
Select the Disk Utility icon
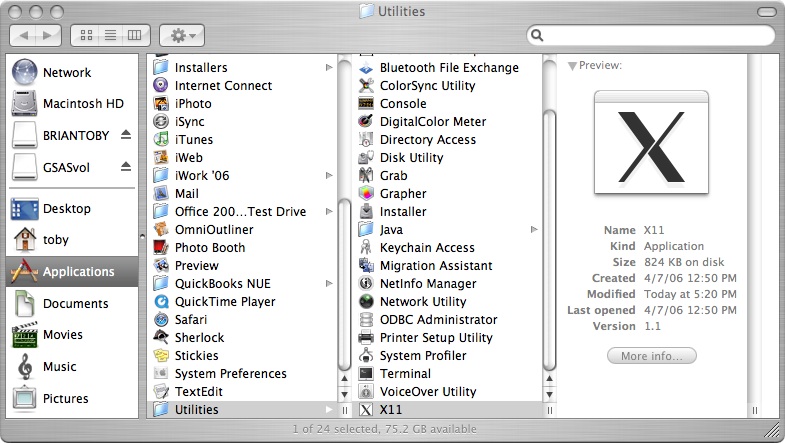366,158
